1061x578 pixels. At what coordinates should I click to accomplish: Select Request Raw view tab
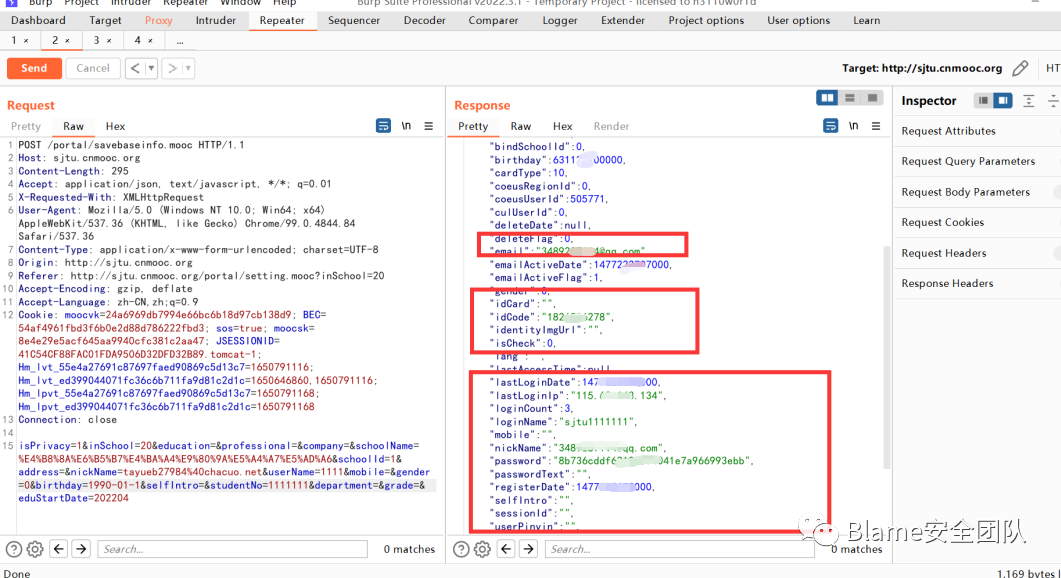[73, 127]
